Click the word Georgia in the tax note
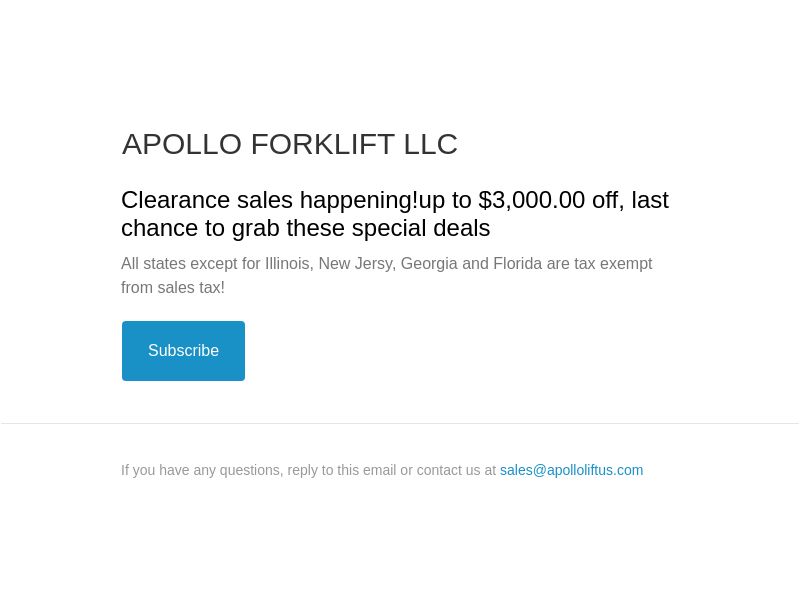800x600 pixels. tap(429, 264)
